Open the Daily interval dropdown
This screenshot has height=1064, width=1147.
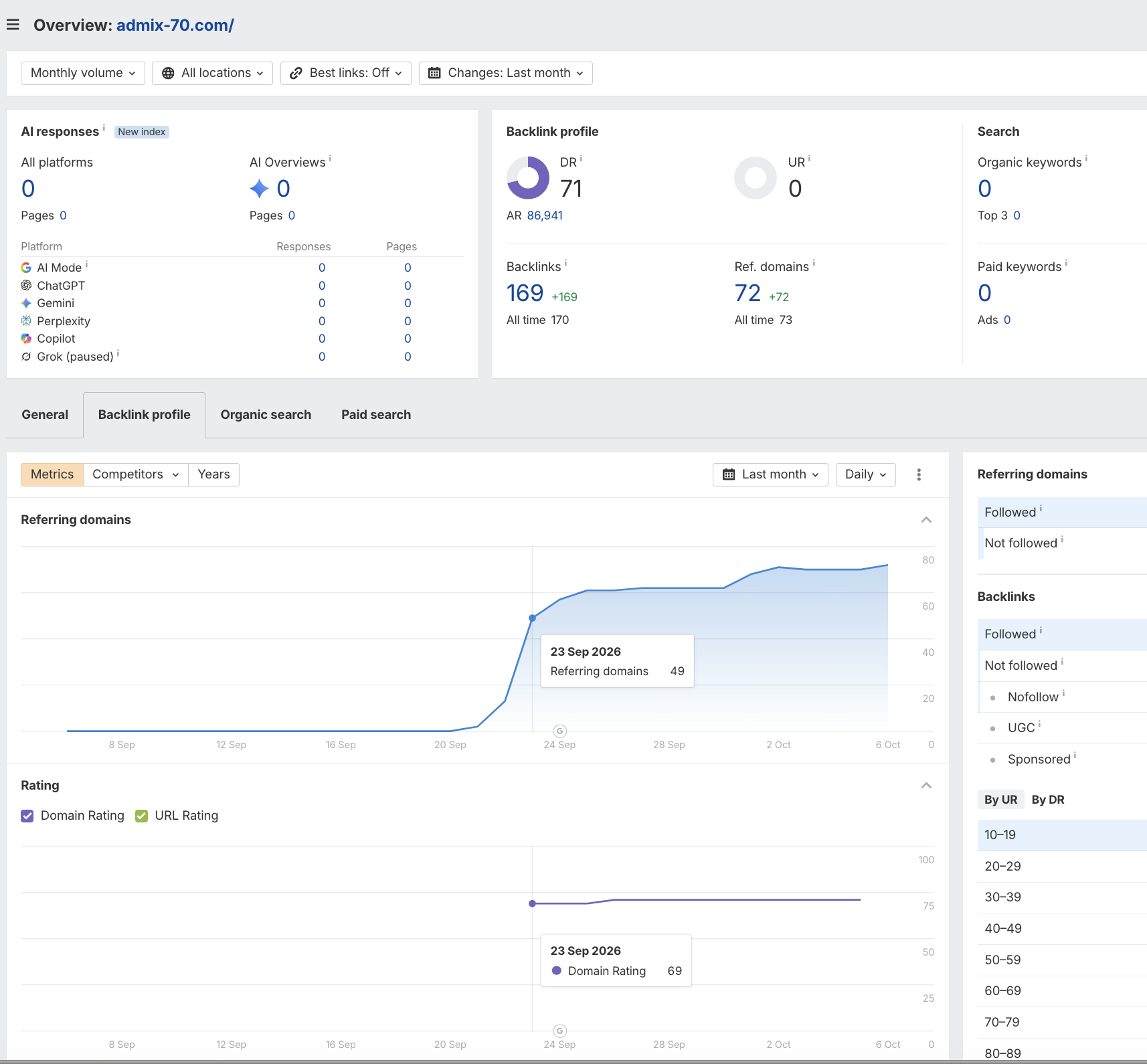pos(866,474)
